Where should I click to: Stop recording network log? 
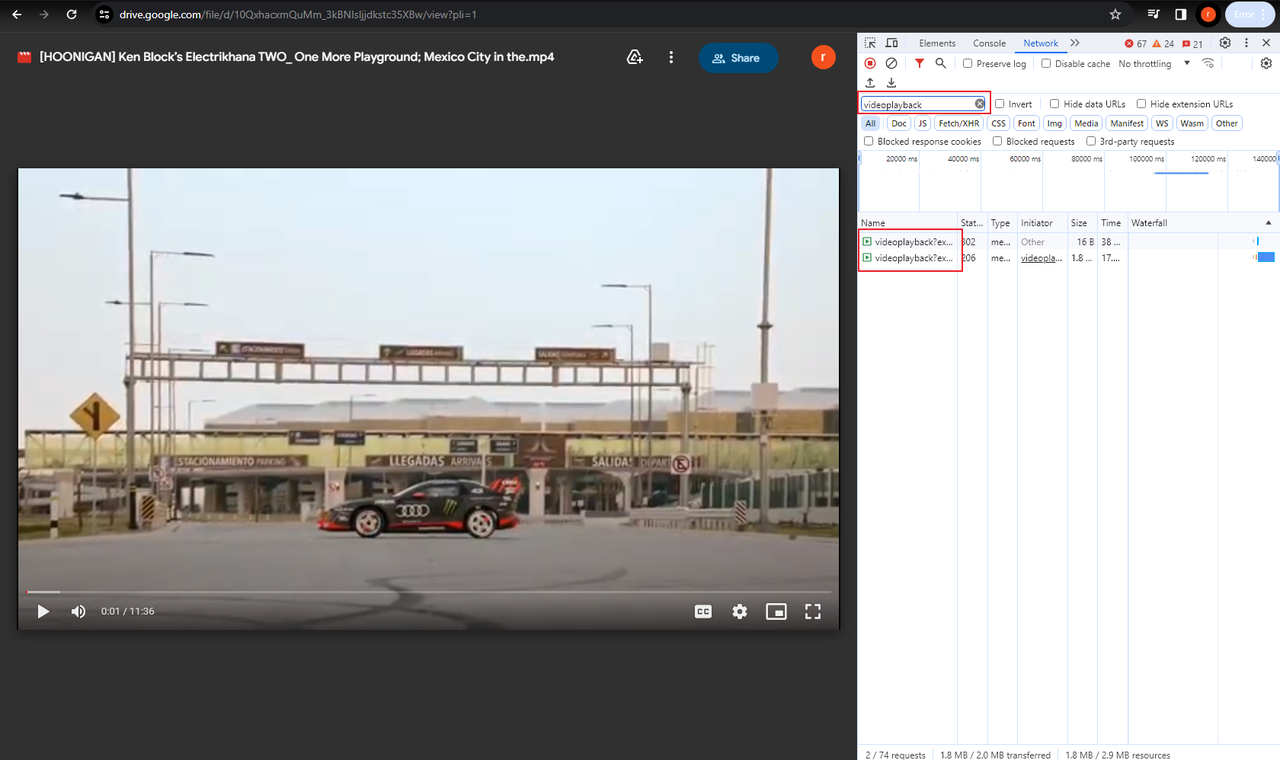pyautogui.click(x=870, y=63)
